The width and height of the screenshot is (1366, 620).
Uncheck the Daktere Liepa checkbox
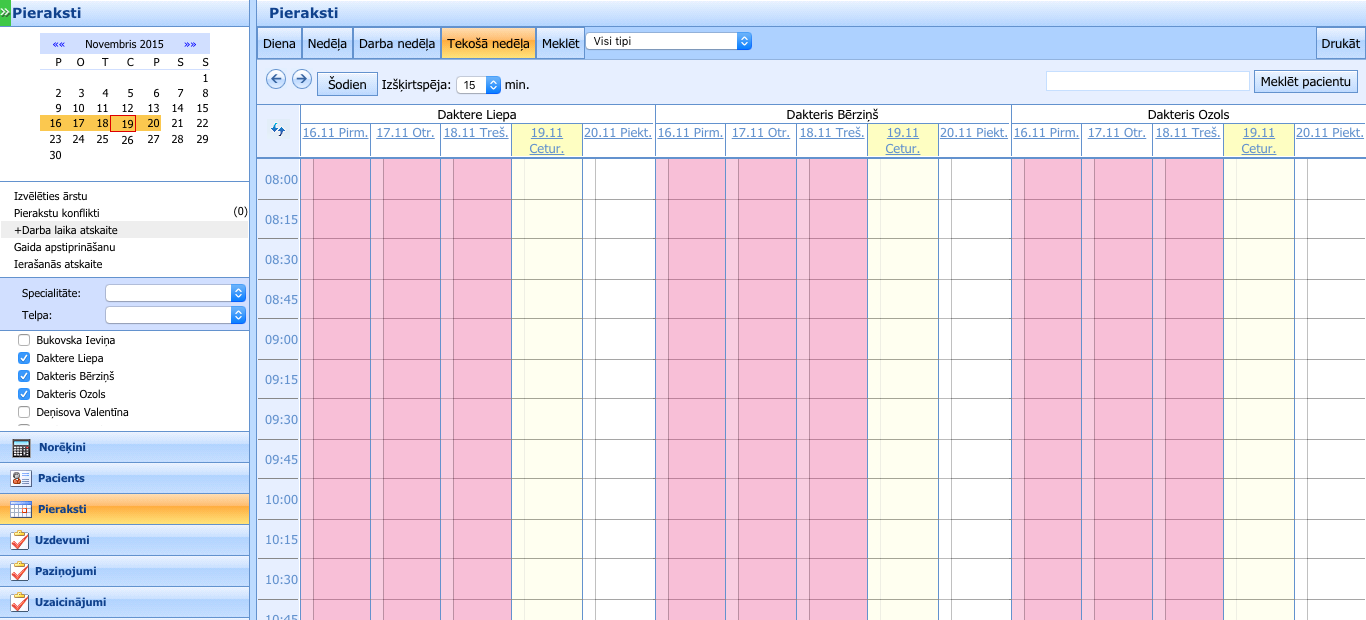point(24,358)
